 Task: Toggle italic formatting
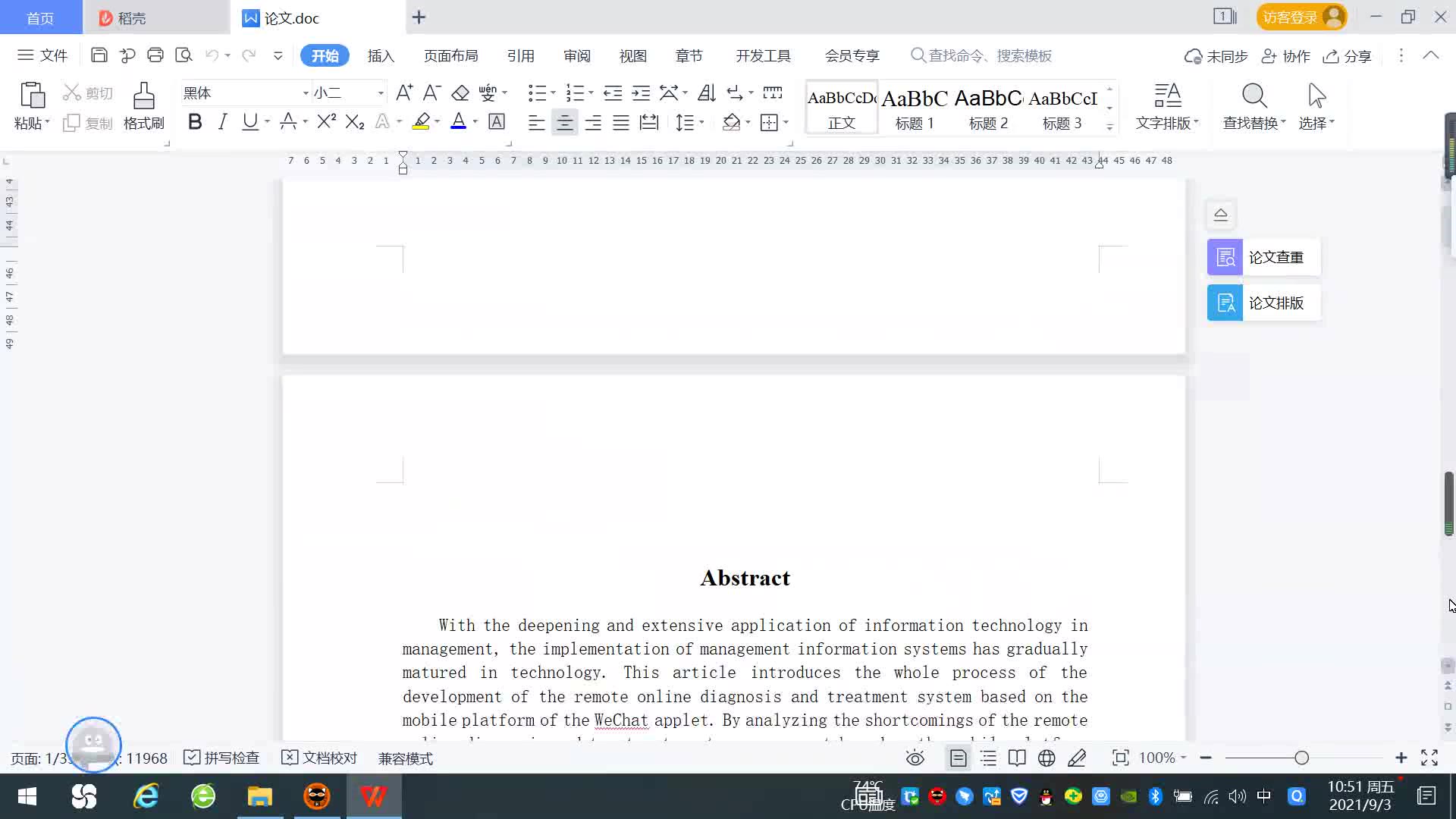point(222,122)
